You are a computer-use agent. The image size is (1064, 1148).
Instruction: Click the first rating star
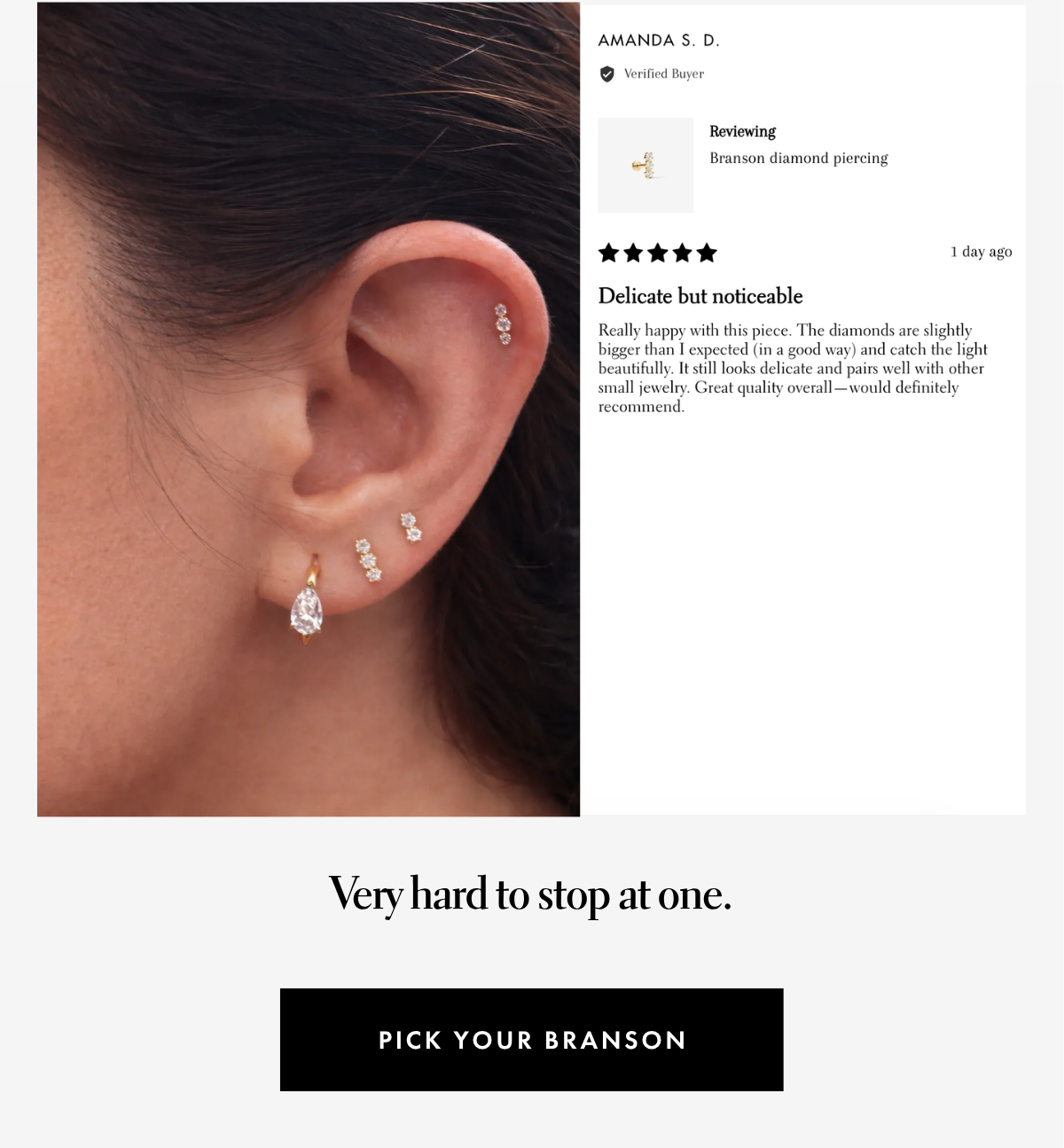click(609, 254)
